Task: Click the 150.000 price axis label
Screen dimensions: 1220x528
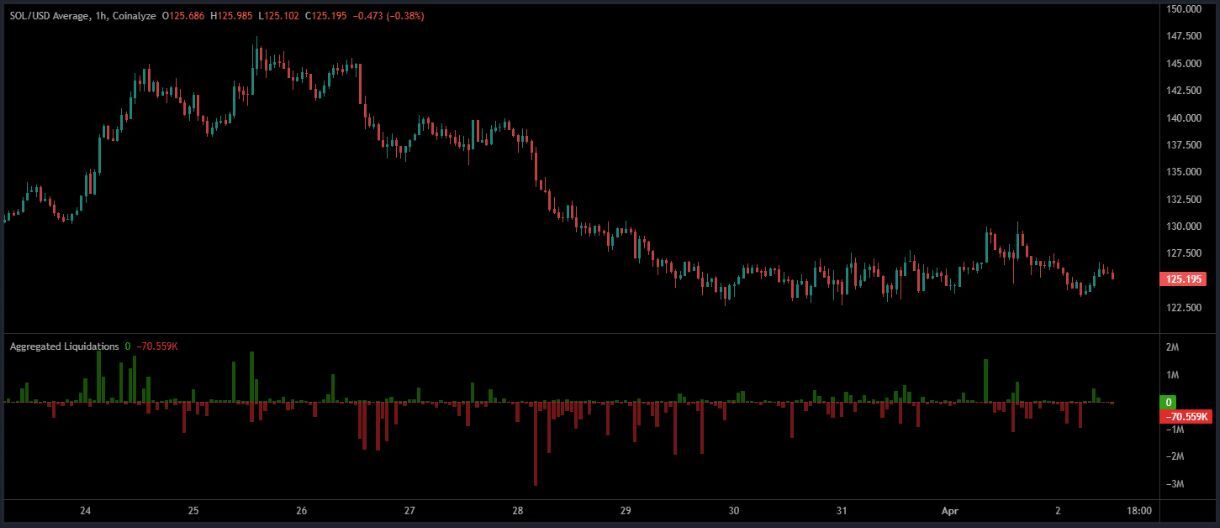Action: (1184, 9)
